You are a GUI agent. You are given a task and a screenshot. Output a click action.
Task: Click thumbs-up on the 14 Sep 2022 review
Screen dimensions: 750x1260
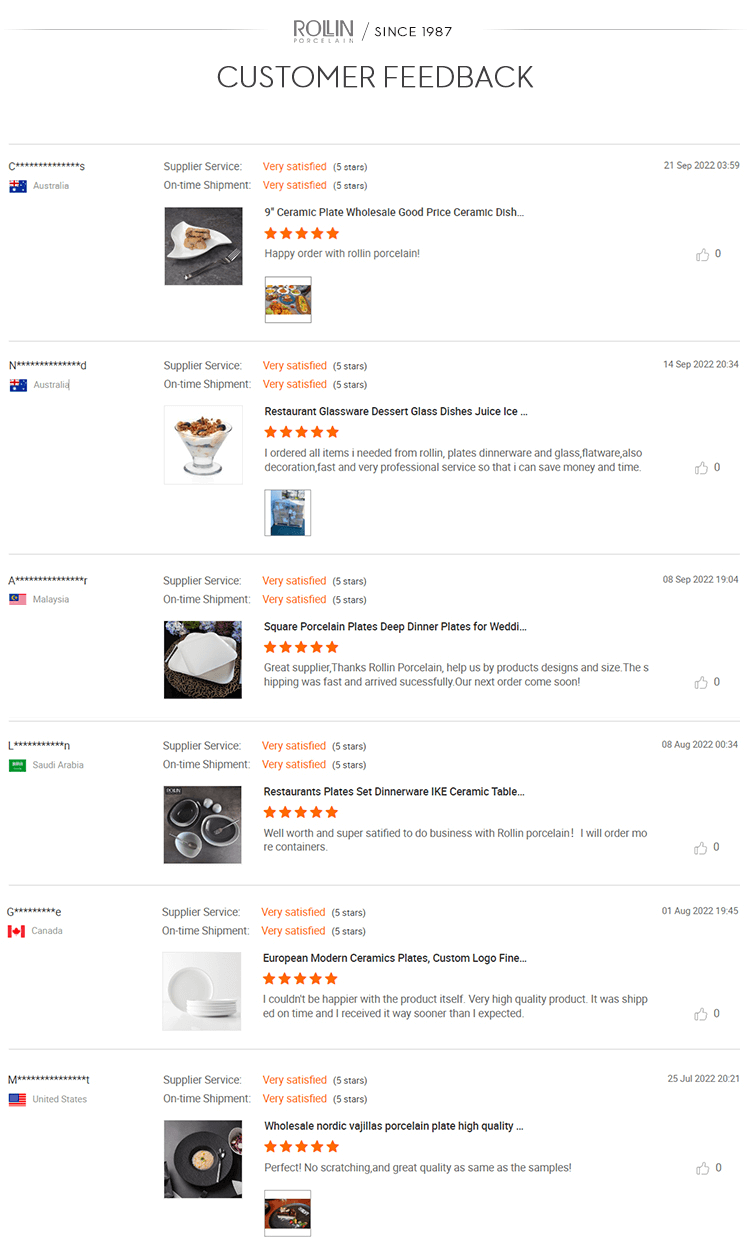point(702,468)
